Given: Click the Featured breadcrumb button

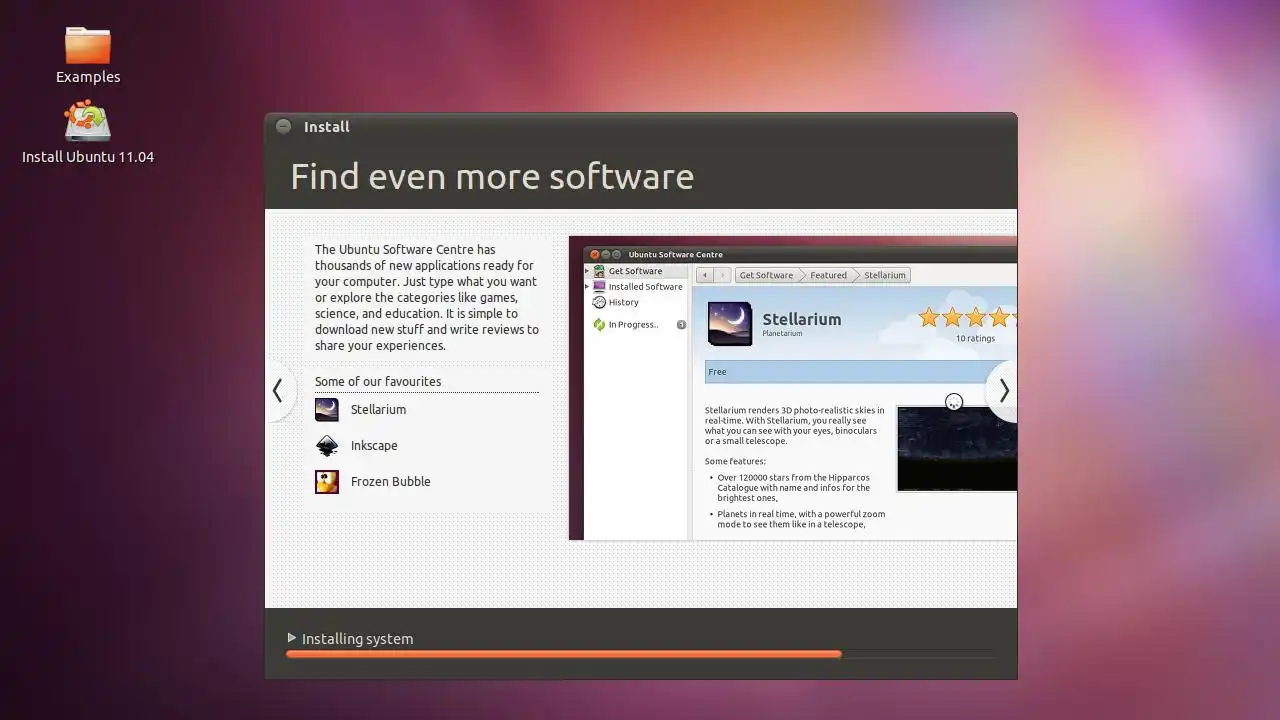Looking at the screenshot, I should coord(828,275).
